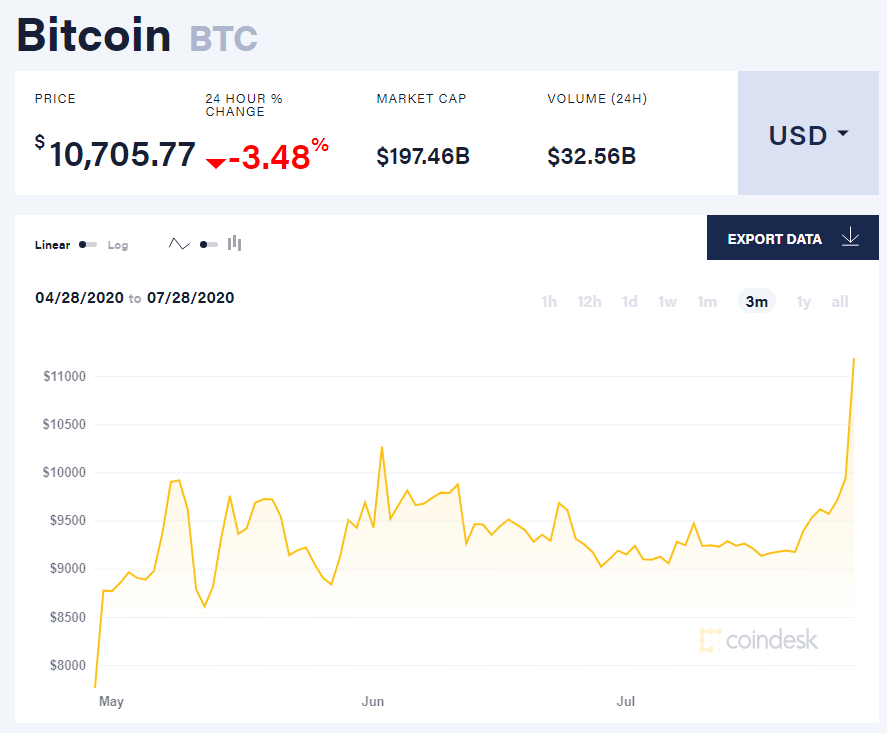Switch chart to 1y range
Screen dimensions: 887x733
click(x=804, y=301)
